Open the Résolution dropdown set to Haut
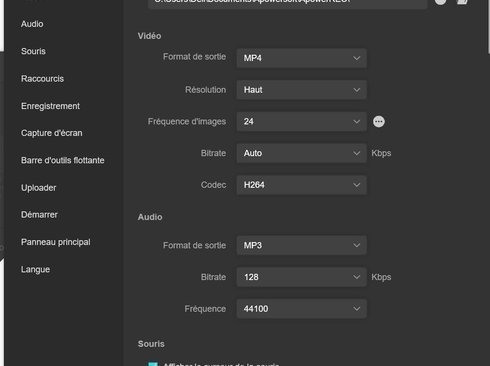This screenshot has width=490, height=366. (x=302, y=90)
